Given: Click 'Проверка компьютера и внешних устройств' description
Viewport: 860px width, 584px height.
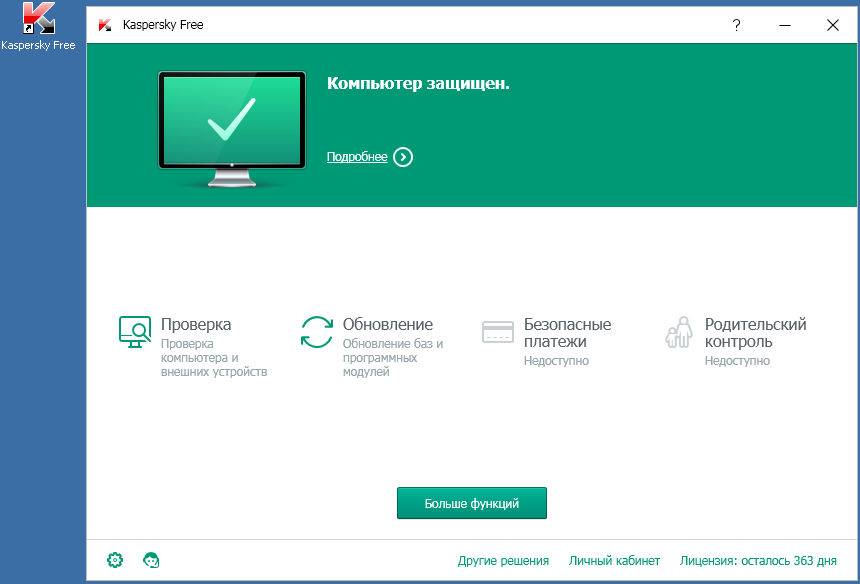Looking at the screenshot, I should click(214, 358).
